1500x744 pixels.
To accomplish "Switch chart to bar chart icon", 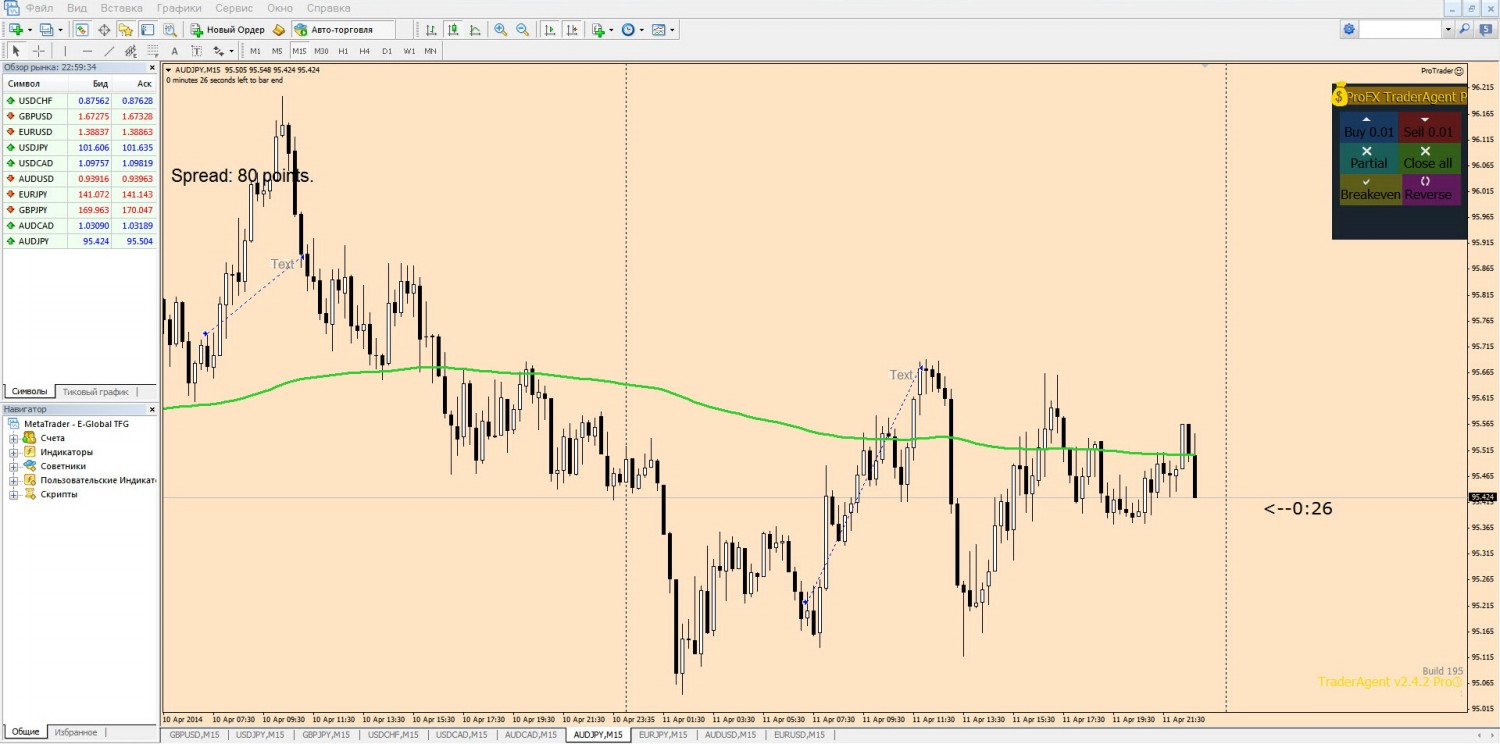I will (431, 30).
